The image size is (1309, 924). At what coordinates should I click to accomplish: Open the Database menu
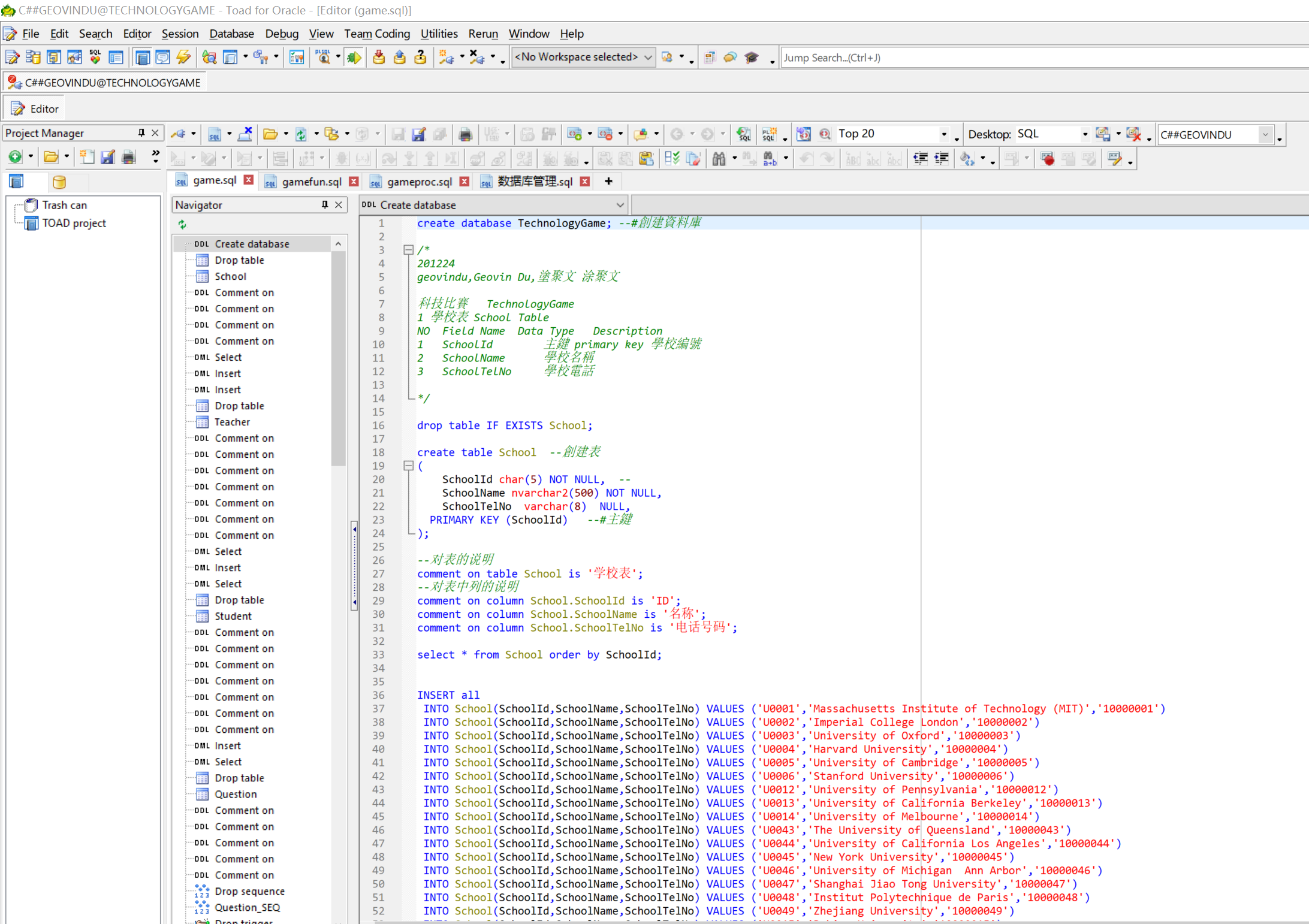231,34
